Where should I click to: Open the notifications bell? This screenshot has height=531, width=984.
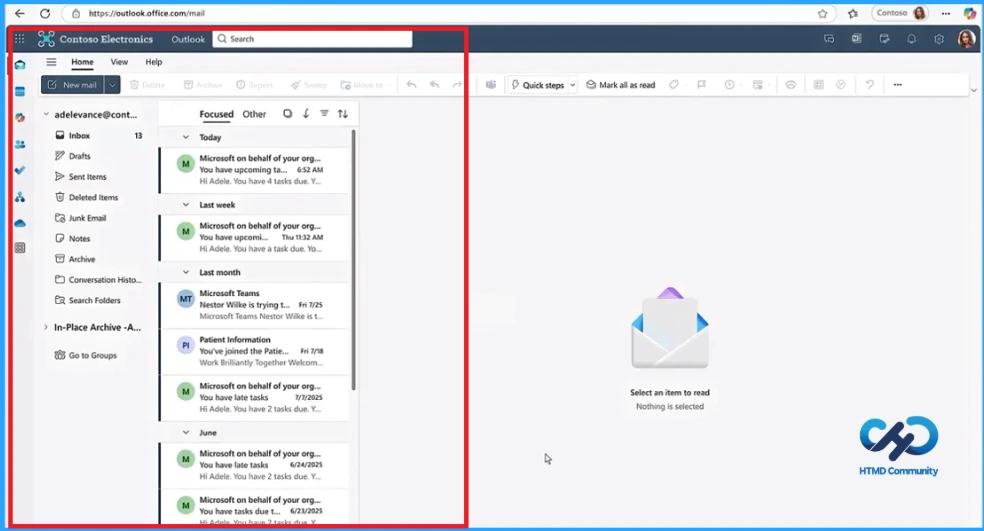911,39
